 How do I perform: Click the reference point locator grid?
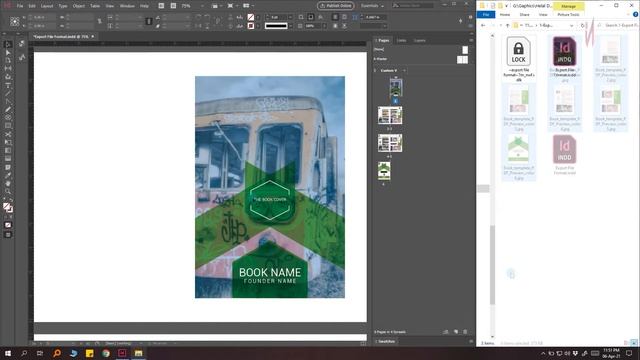click(x=15, y=22)
